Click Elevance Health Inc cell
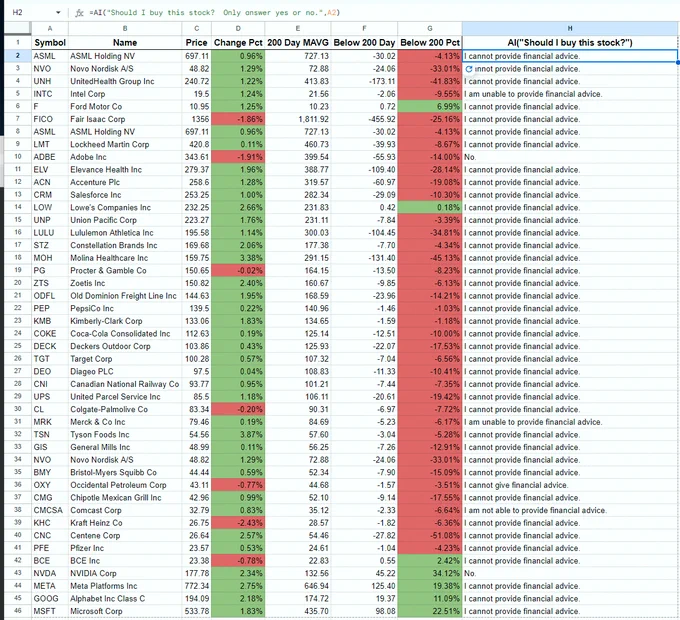Image resolution: width=680 pixels, height=620 pixels. (x=125, y=170)
